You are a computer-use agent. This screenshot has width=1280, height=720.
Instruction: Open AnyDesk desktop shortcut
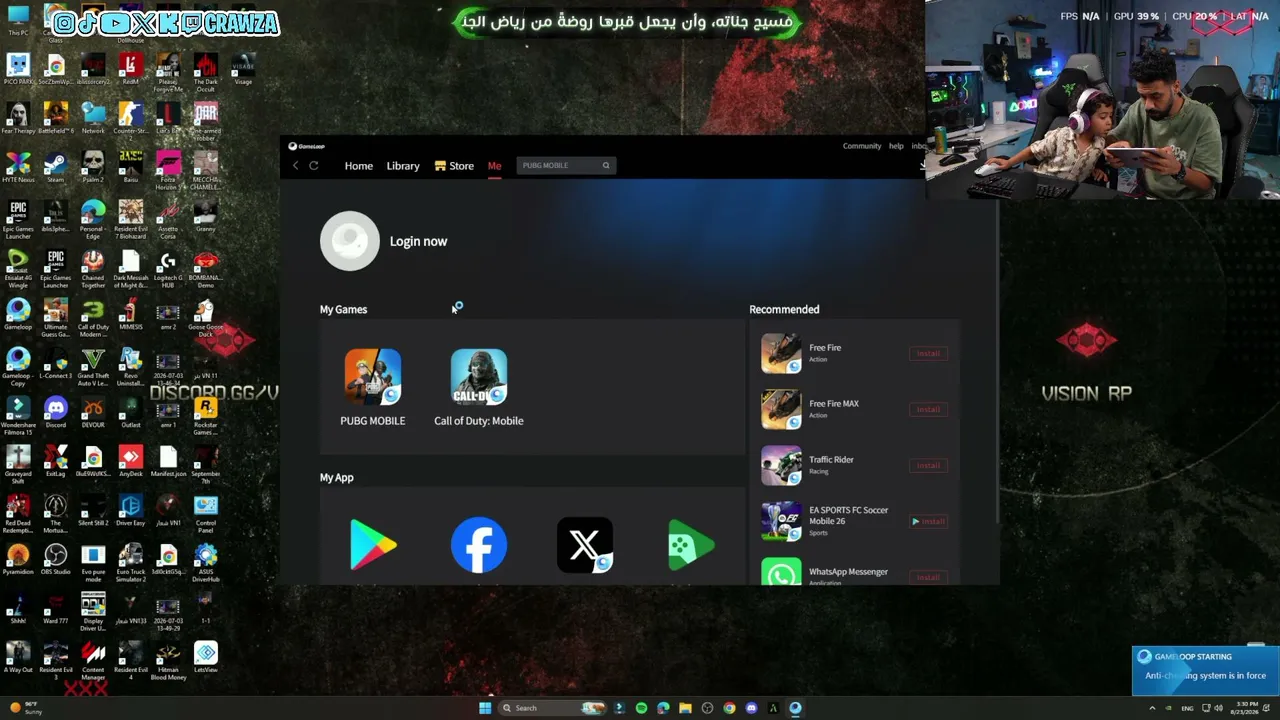click(131, 460)
